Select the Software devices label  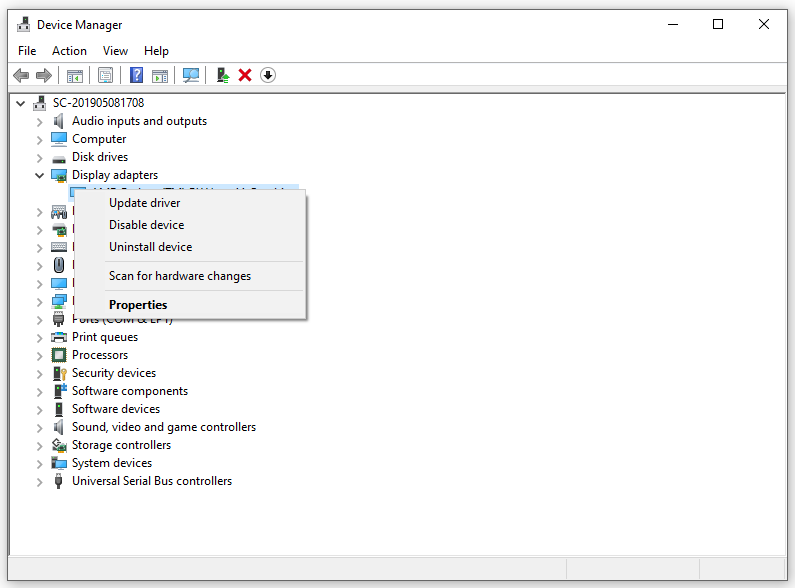pos(116,409)
